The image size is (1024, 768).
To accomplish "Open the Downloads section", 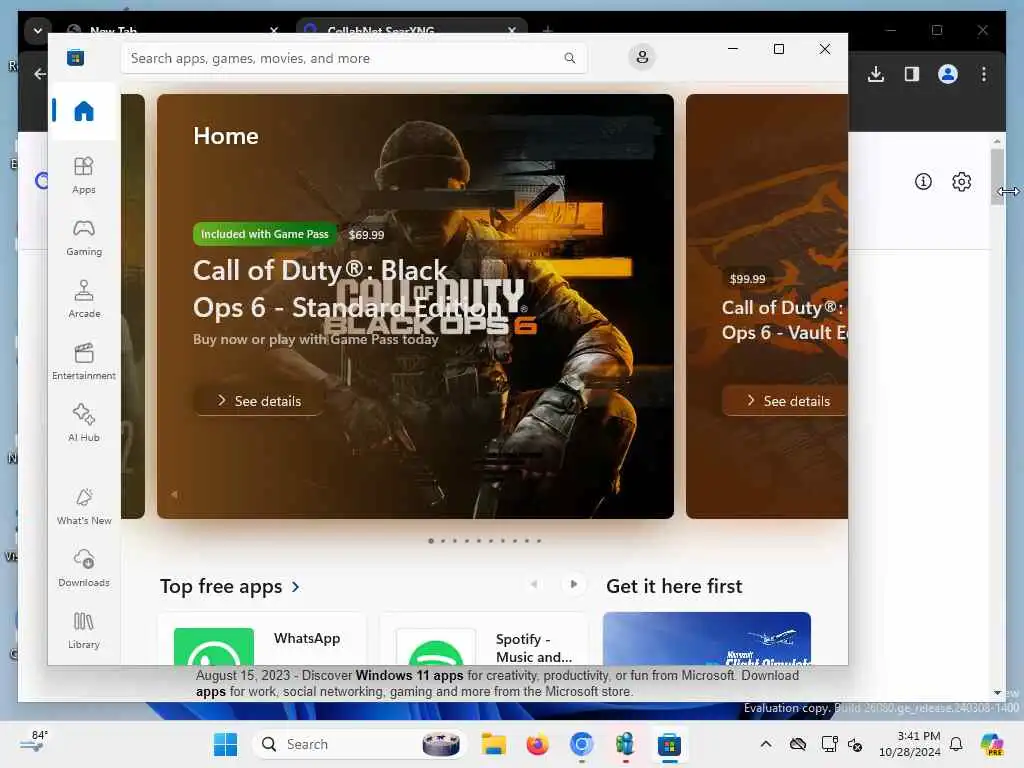I will tap(84, 569).
